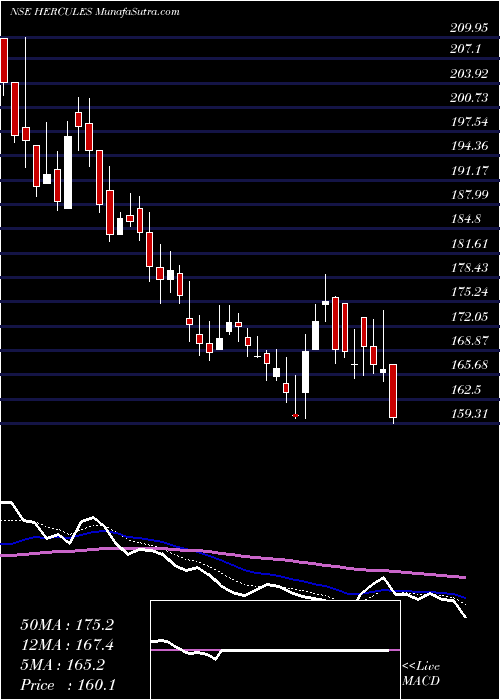
Task: Click the 194.36 price level label
Action: [469, 146]
